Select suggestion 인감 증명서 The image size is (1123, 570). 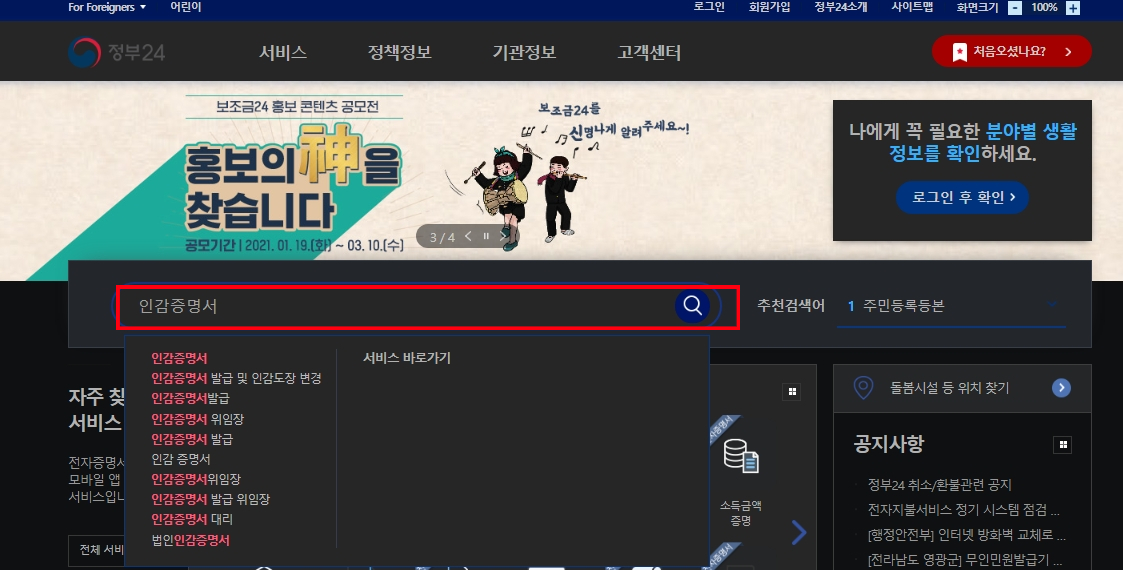tap(181, 459)
